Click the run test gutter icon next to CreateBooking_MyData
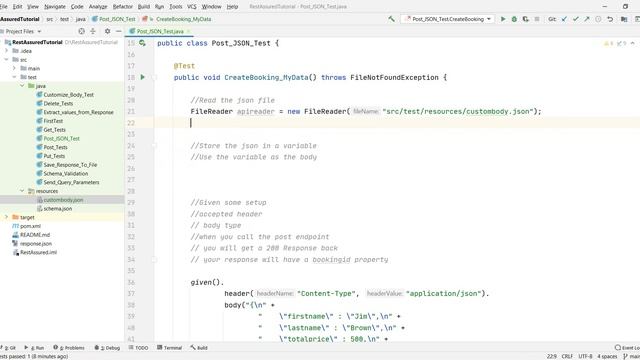The width and height of the screenshot is (640, 360). click(142, 77)
